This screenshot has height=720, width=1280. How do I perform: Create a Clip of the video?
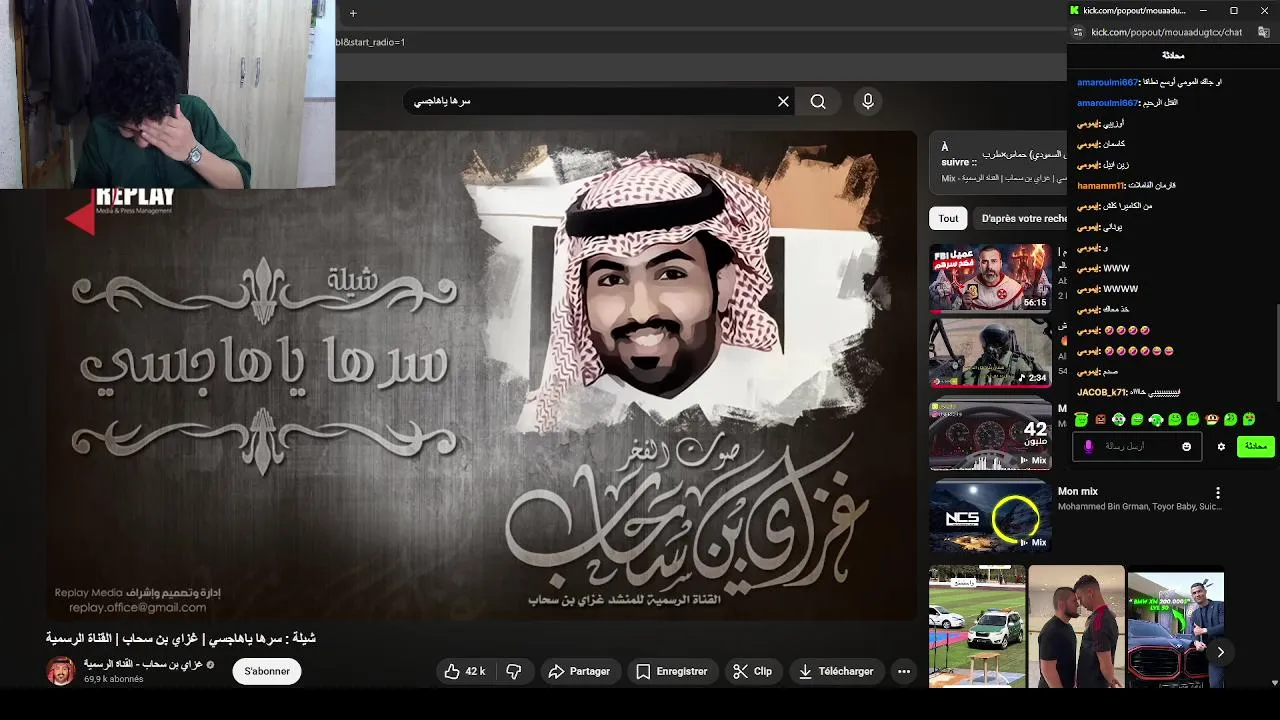[x=752, y=671]
